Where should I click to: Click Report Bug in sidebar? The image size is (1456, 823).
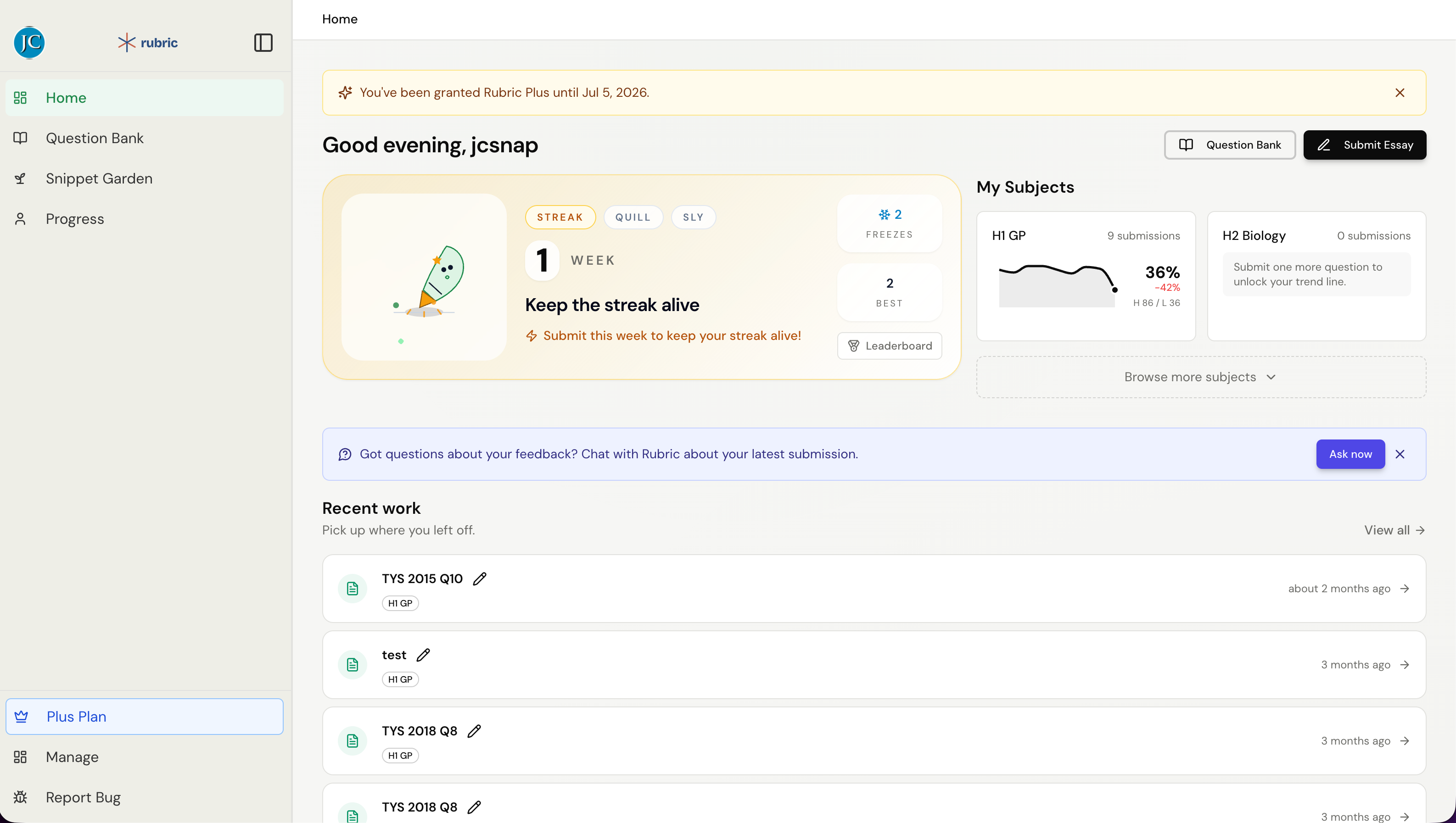tap(145, 797)
